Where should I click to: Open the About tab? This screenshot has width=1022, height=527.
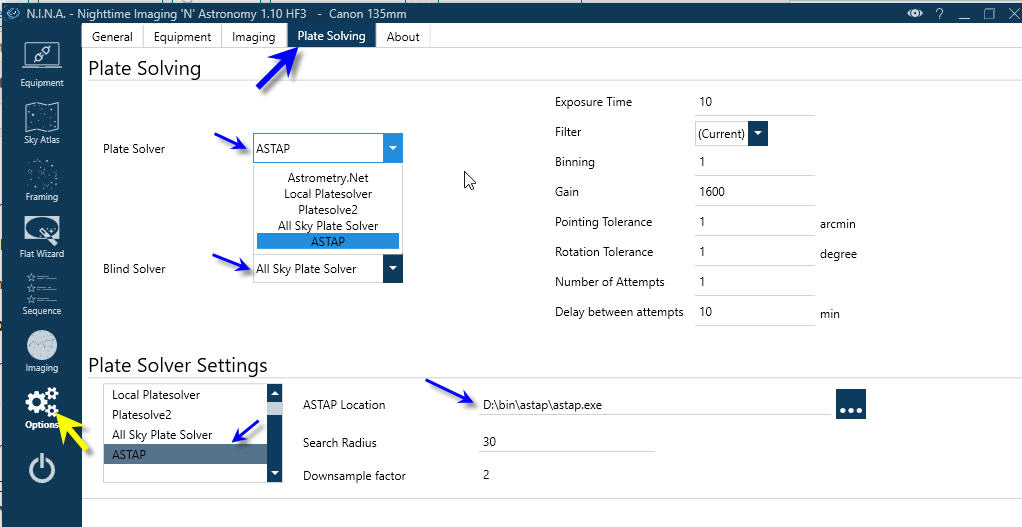click(403, 36)
